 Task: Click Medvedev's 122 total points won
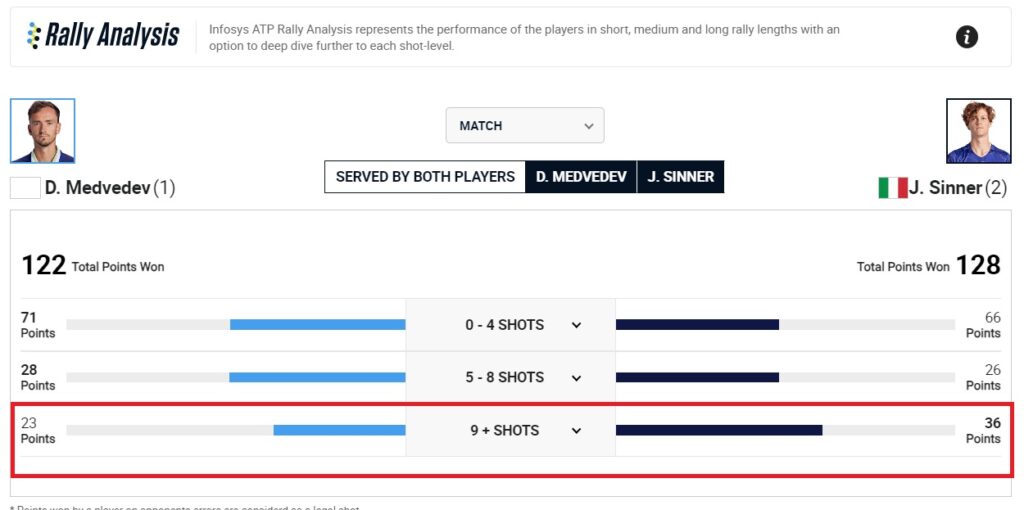pyautogui.click(x=44, y=265)
